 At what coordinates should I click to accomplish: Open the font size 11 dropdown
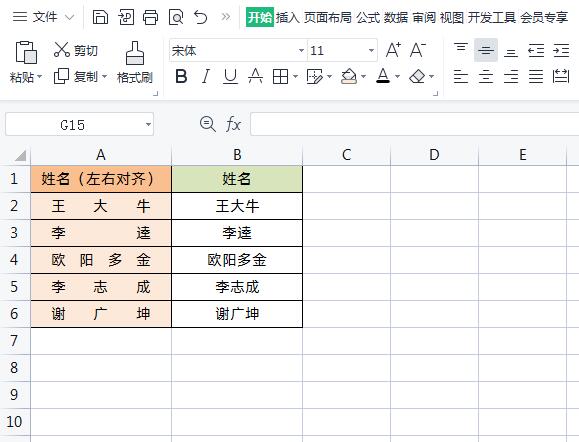coord(371,50)
